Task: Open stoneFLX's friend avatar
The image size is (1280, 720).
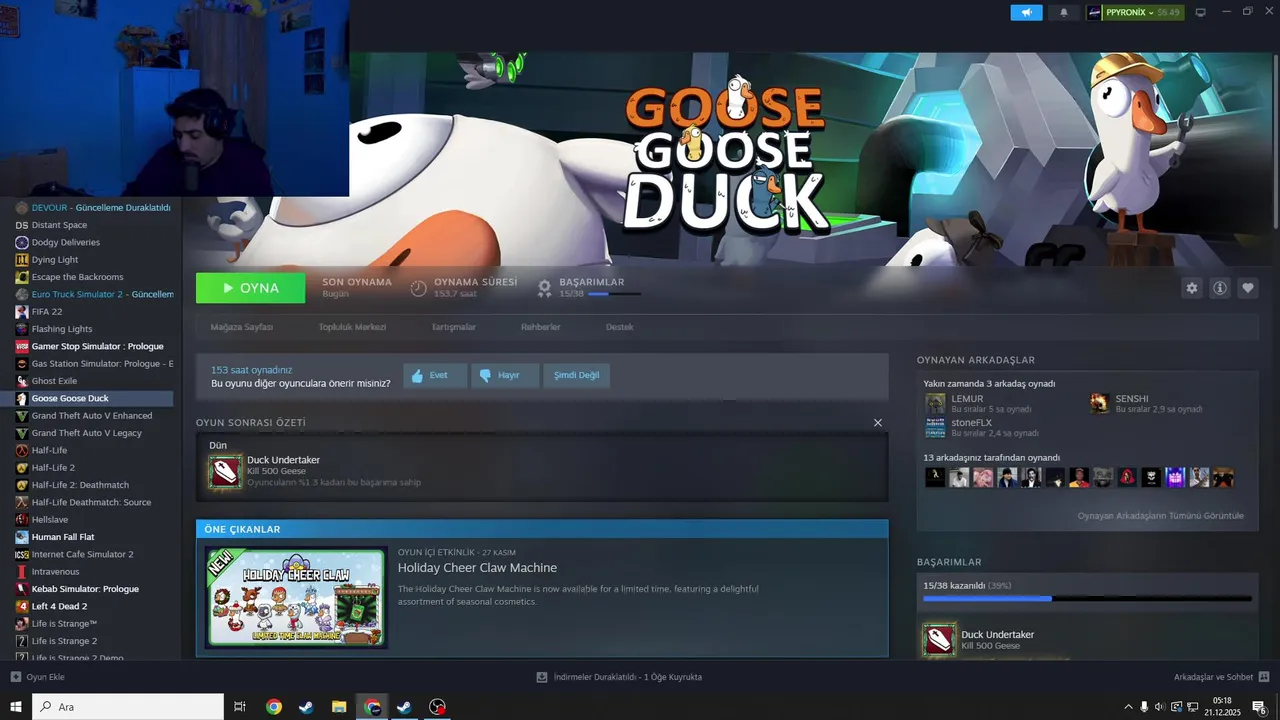Action: [x=935, y=428]
